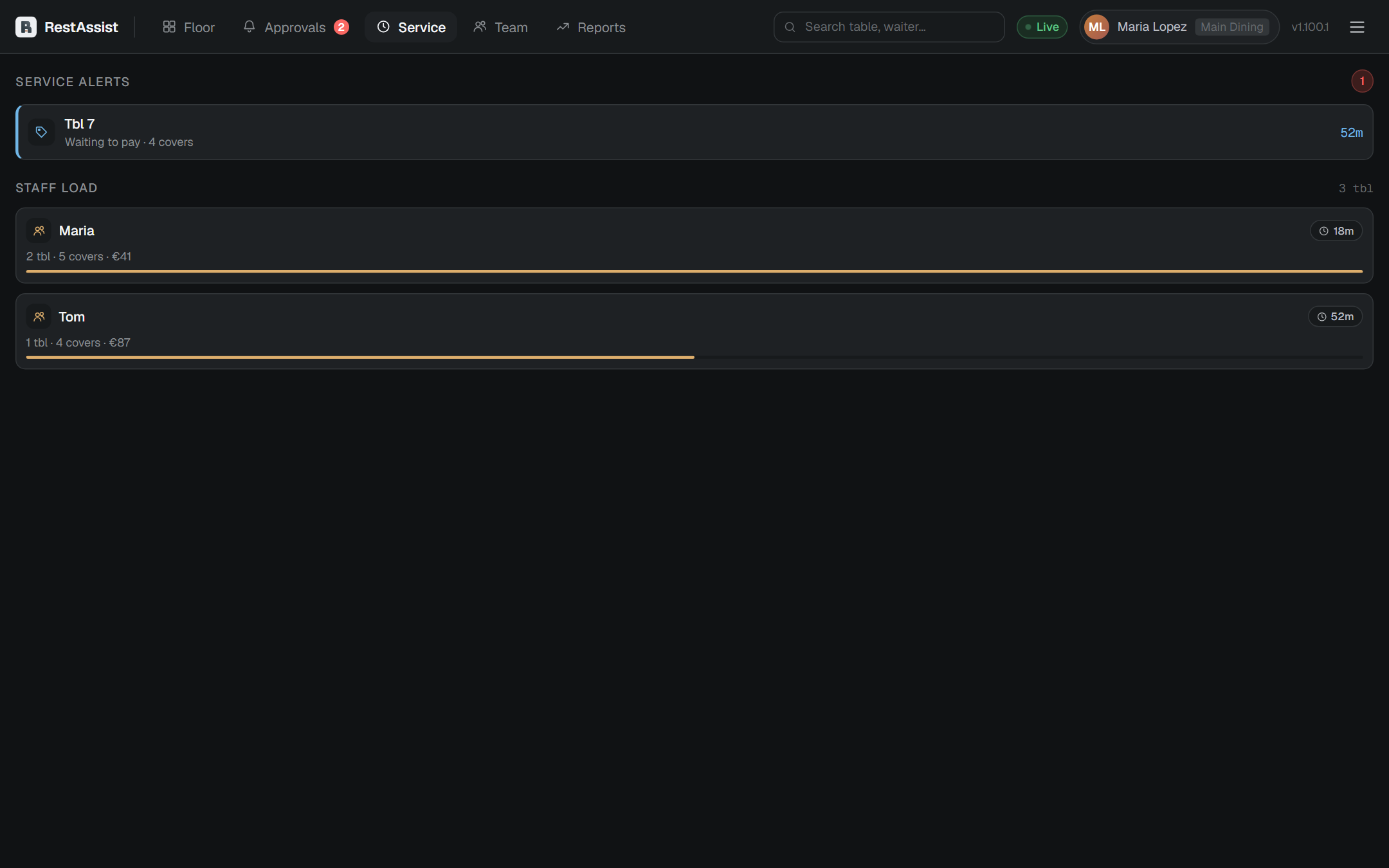The height and width of the screenshot is (868, 1389).
Task: Click the ML user avatar
Action: tap(1096, 27)
